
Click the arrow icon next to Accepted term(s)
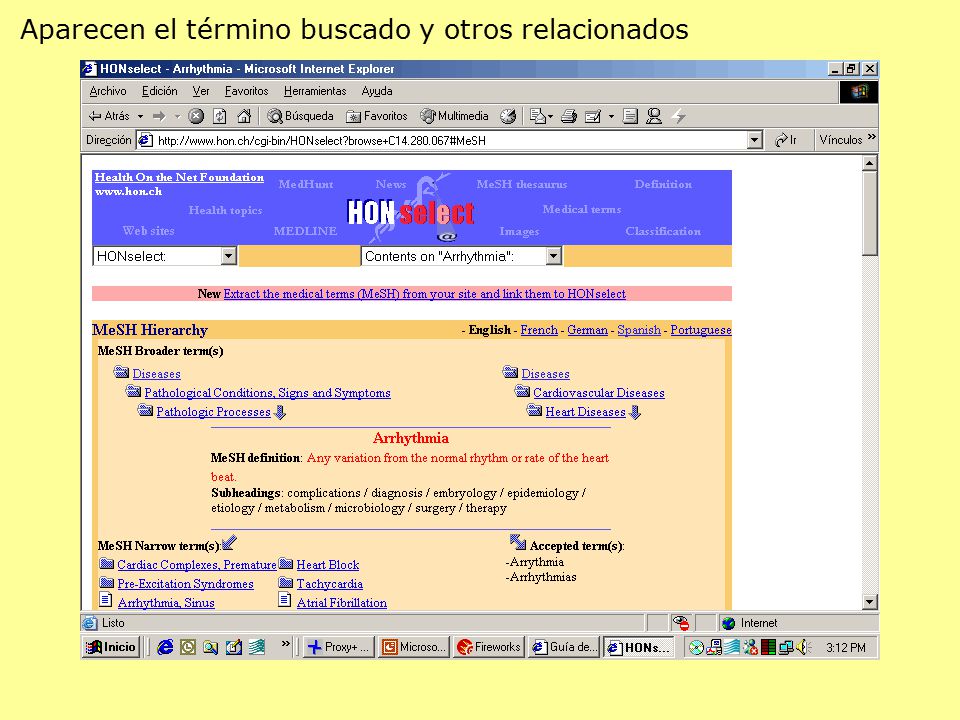coord(518,542)
